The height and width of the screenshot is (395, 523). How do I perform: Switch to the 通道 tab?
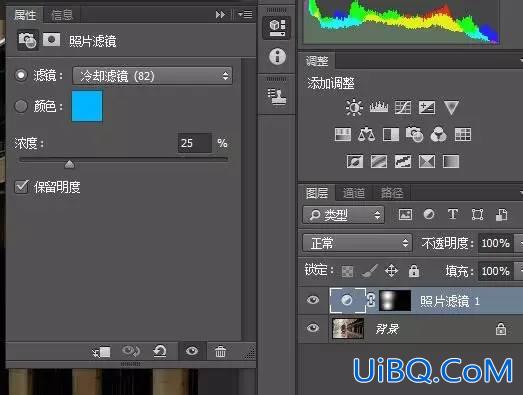354,193
